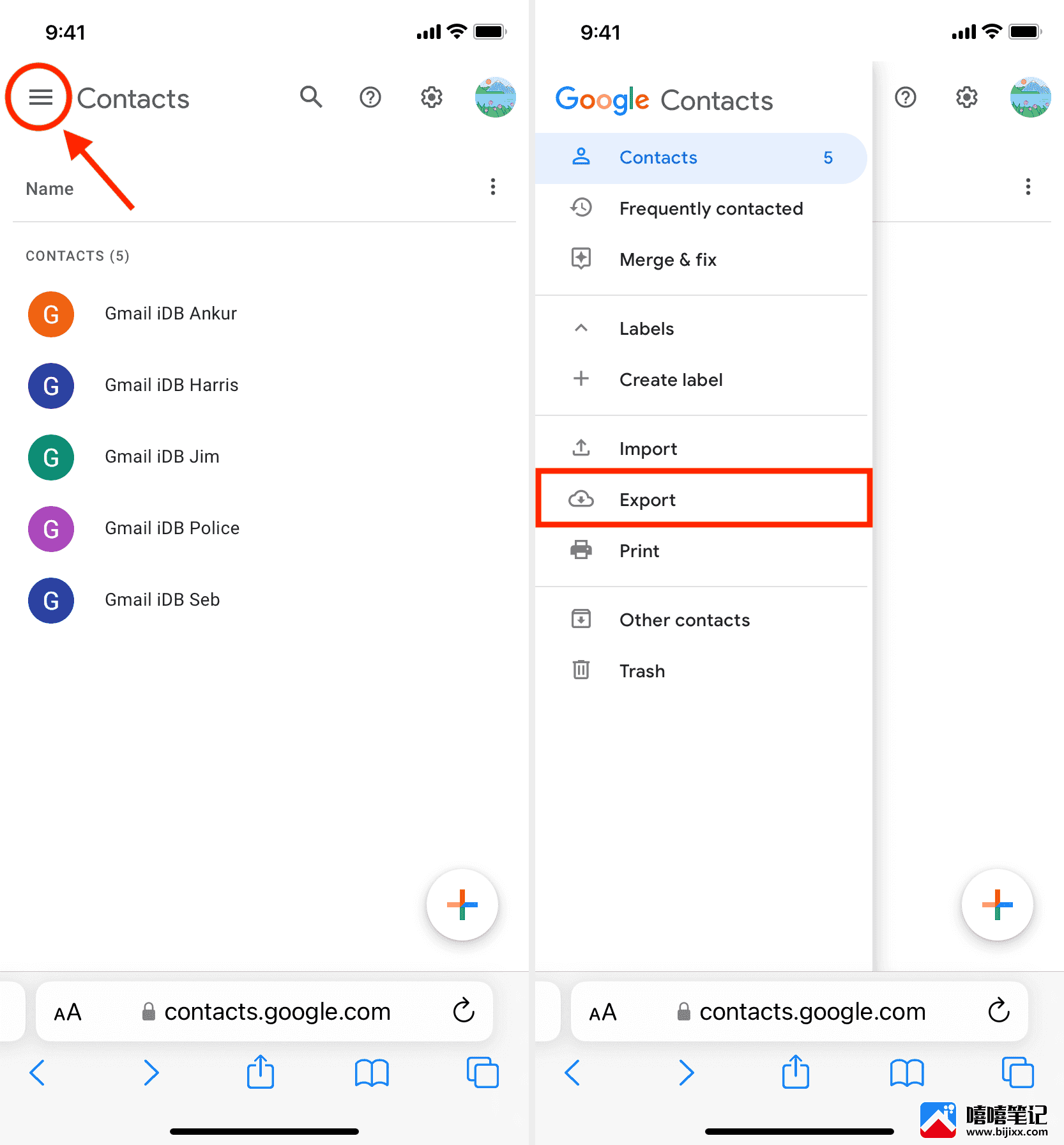1064x1145 pixels.
Task: Go forward in left Safari toolbar
Action: tap(151, 1072)
